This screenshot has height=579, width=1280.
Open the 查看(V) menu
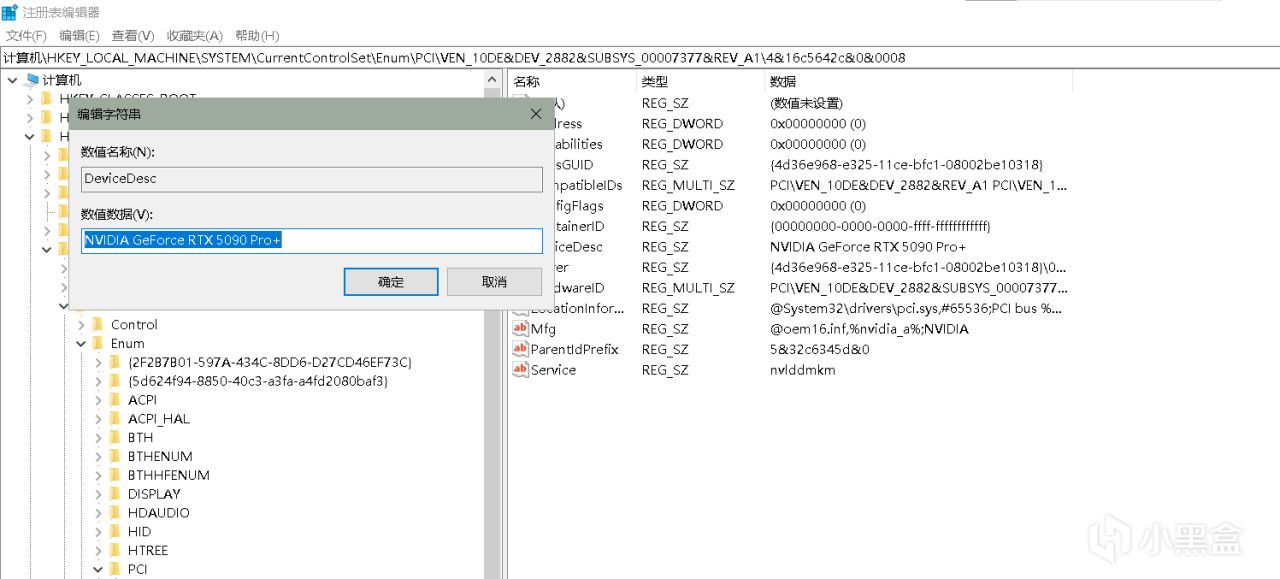pos(133,35)
